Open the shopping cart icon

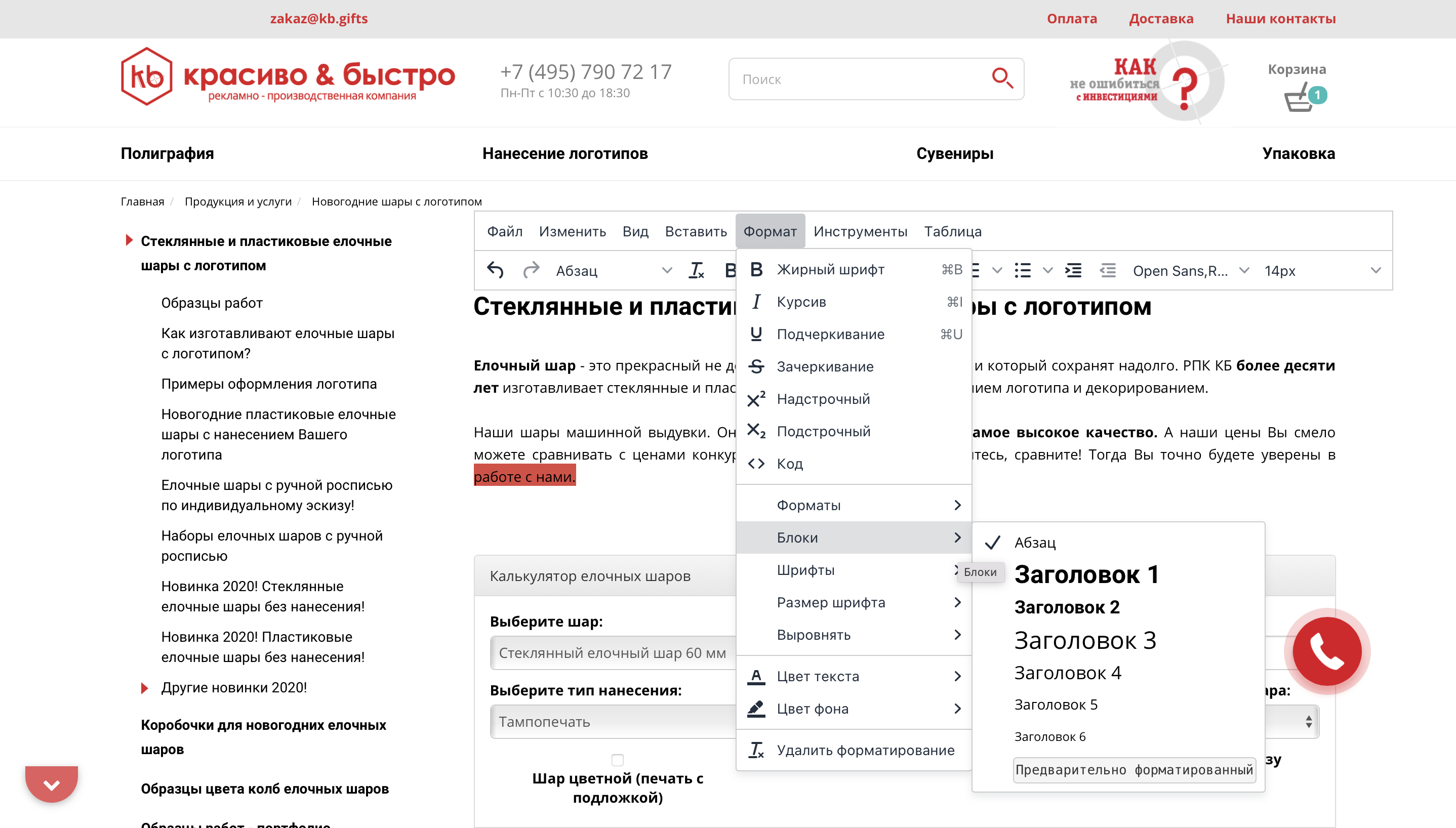click(x=1305, y=98)
